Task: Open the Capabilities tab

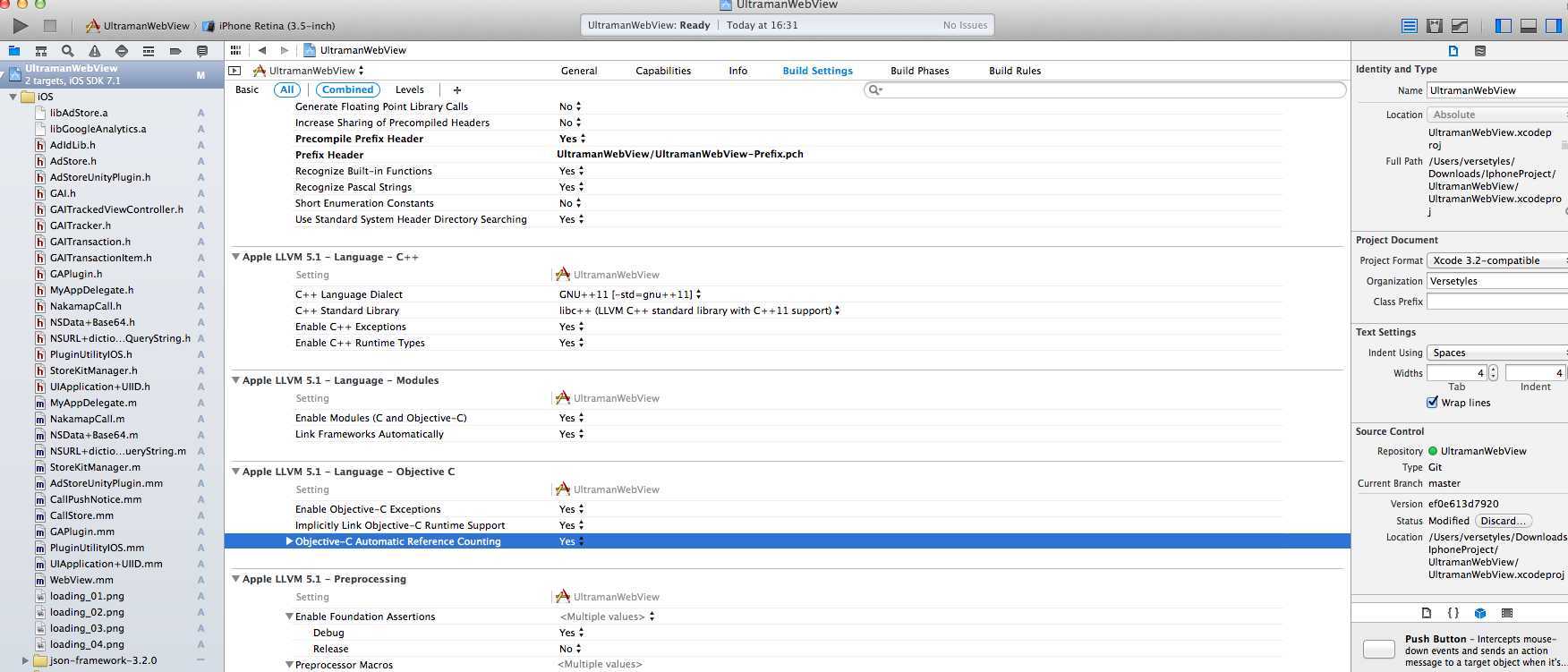Action: pyautogui.click(x=663, y=71)
